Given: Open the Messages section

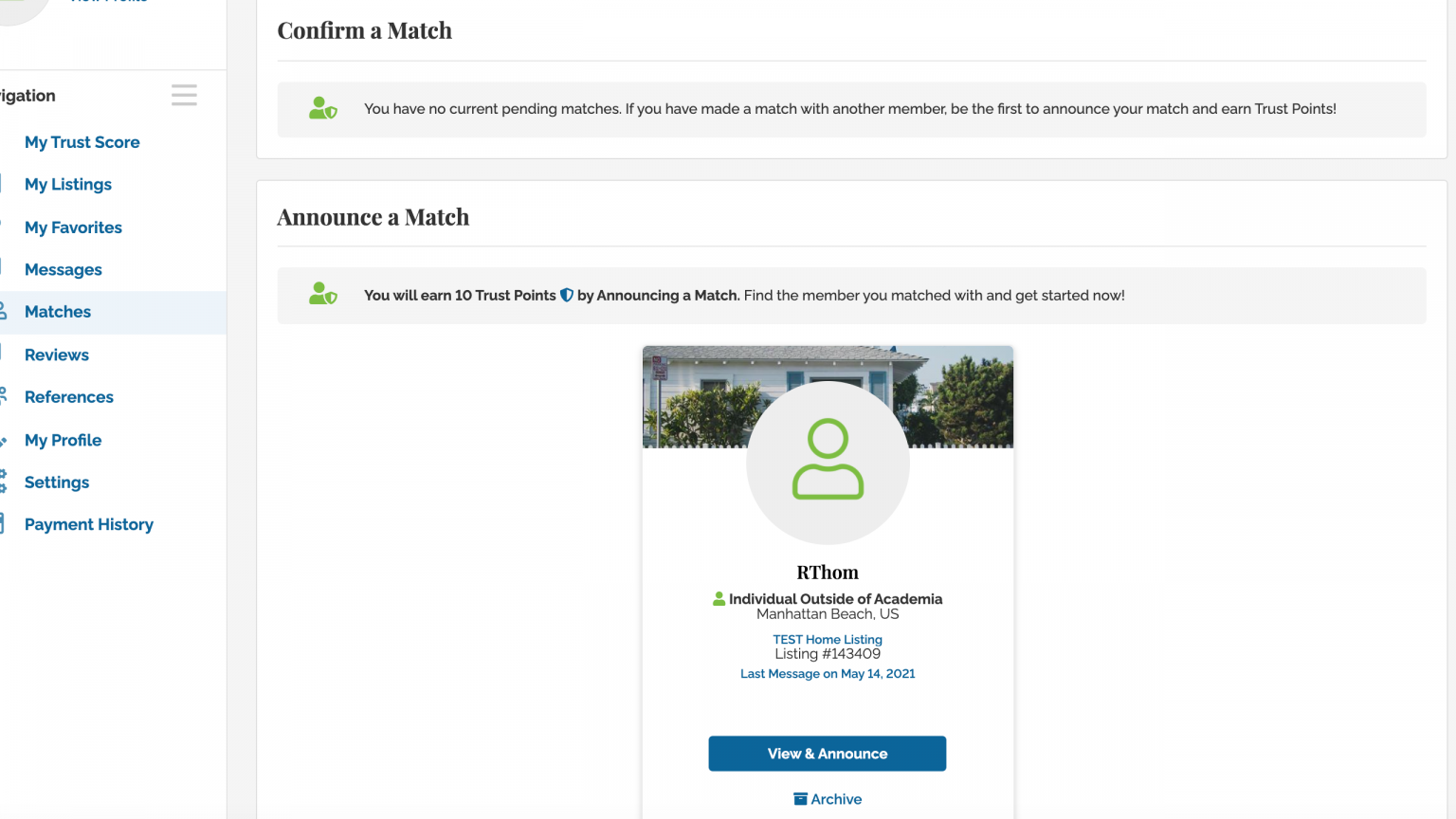Looking at the screenshot, I should [64, 269].
